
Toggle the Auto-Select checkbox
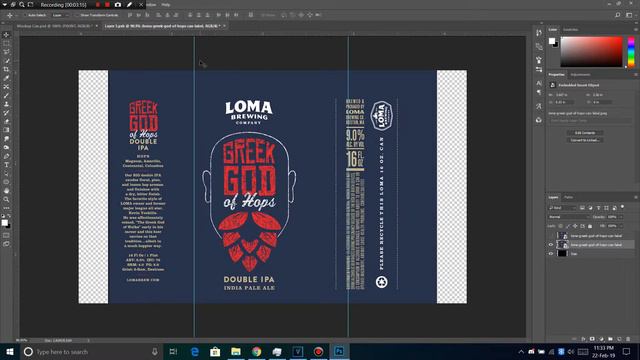click(25, 15)
